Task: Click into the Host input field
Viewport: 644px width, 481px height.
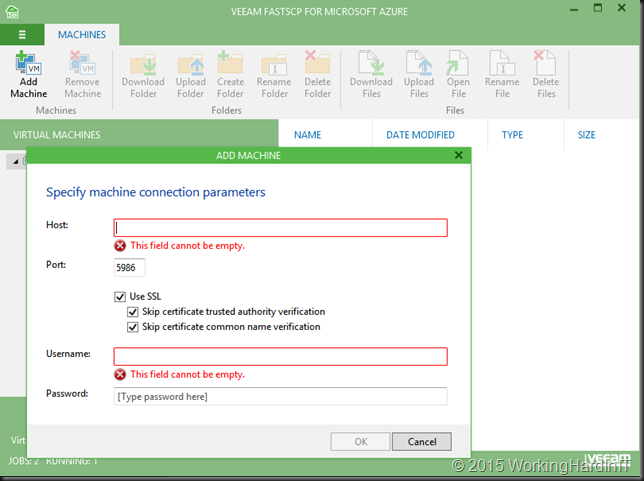Action: (281, 228)
